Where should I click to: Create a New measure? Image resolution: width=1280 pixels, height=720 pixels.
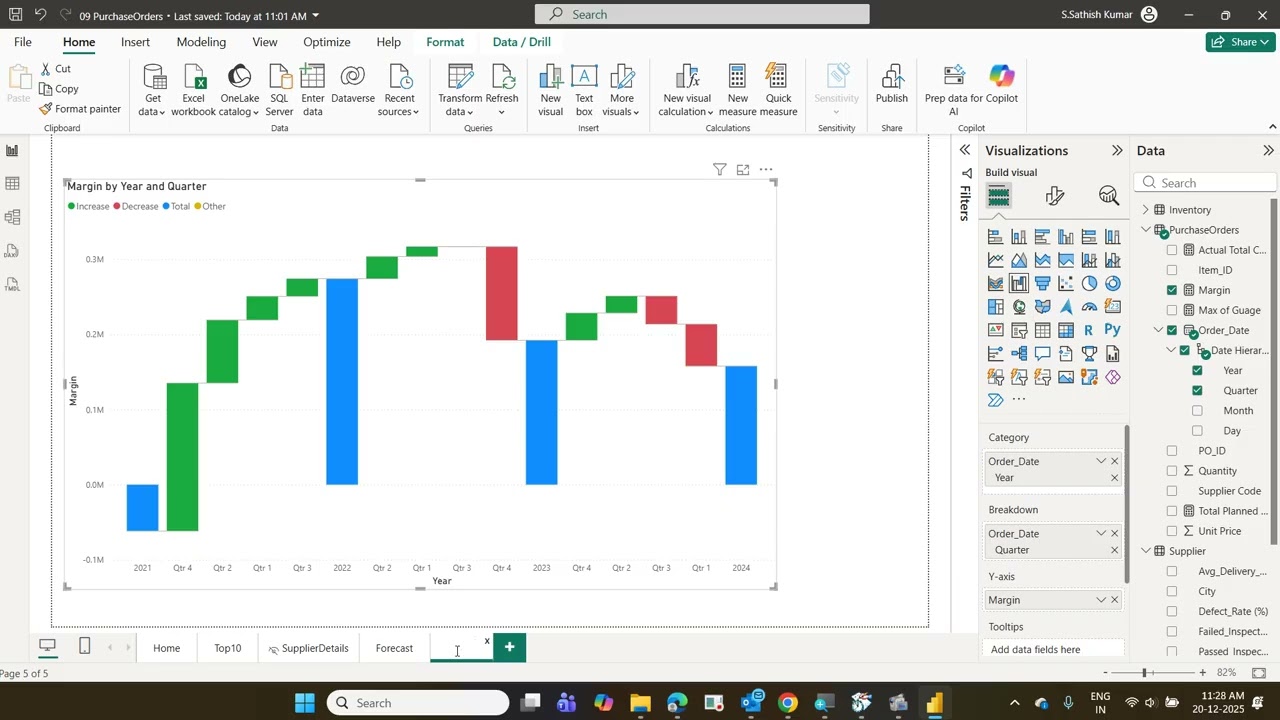coord(737,91)
